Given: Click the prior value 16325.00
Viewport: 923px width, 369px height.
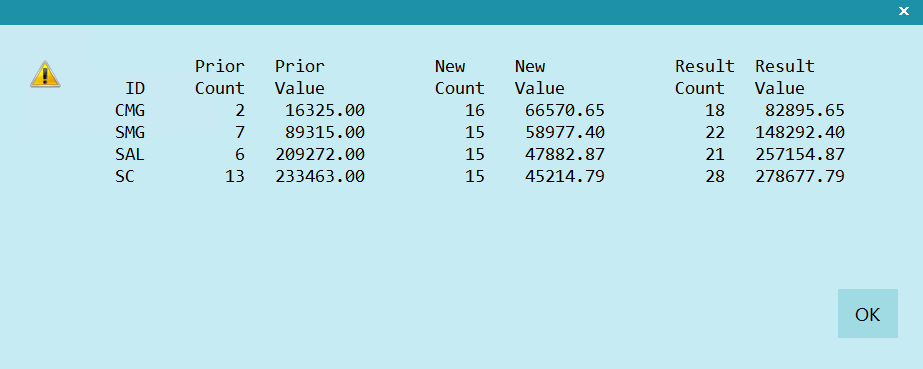Looking at the screenshot, I should [325, 110].
